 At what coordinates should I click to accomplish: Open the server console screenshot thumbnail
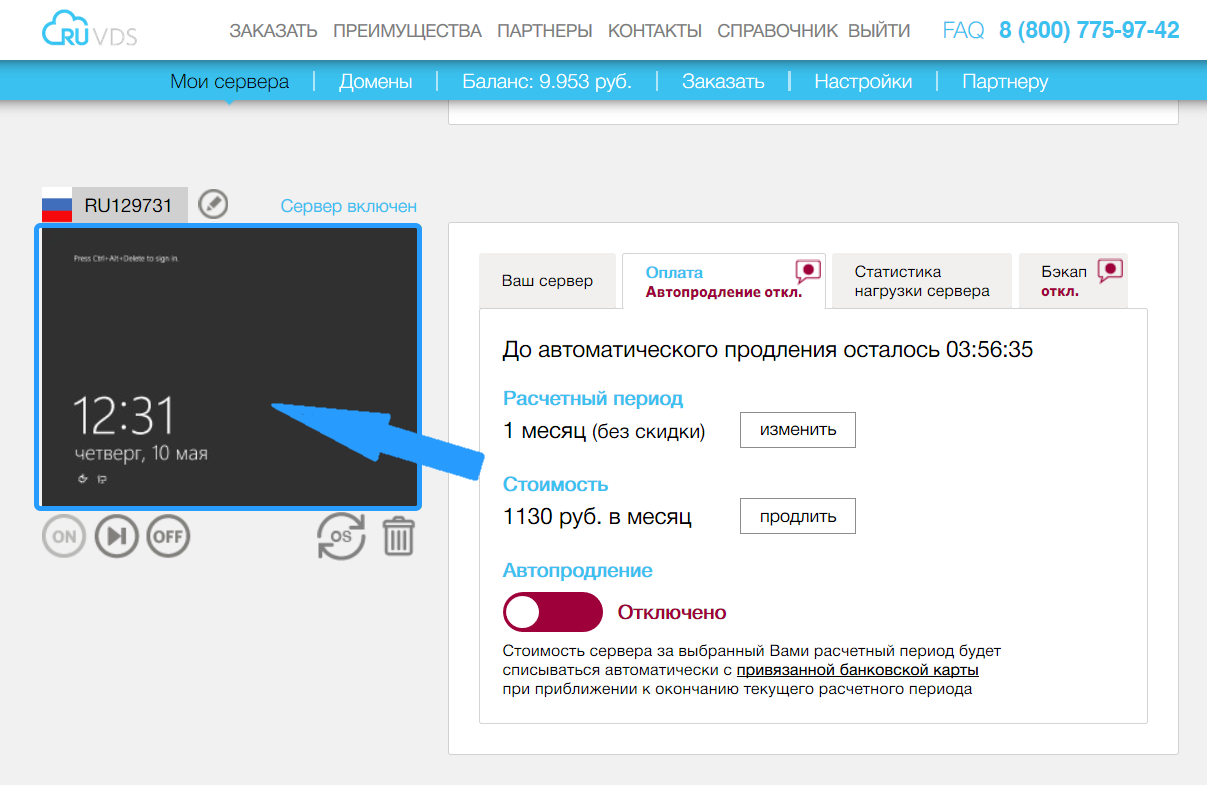pos(229,366)
